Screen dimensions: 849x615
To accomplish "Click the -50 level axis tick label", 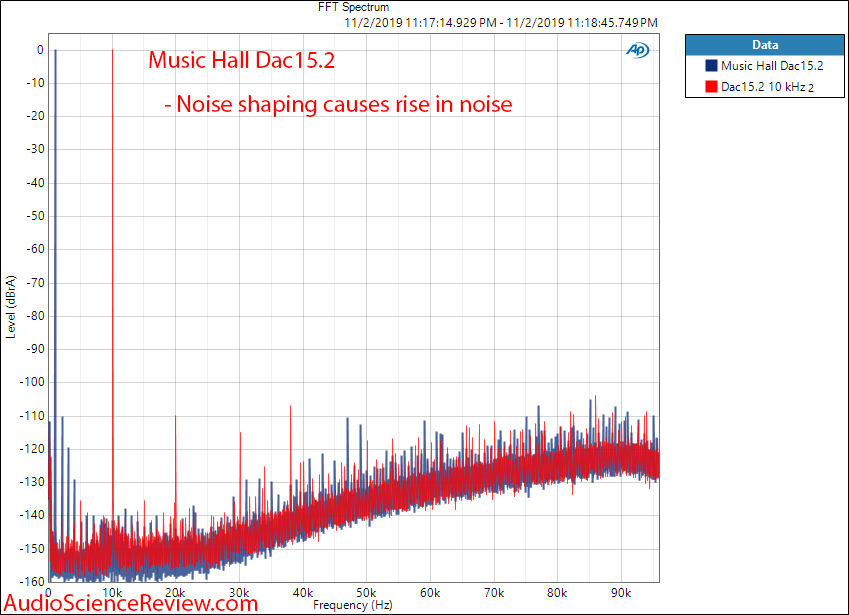I will coord(35,215).
